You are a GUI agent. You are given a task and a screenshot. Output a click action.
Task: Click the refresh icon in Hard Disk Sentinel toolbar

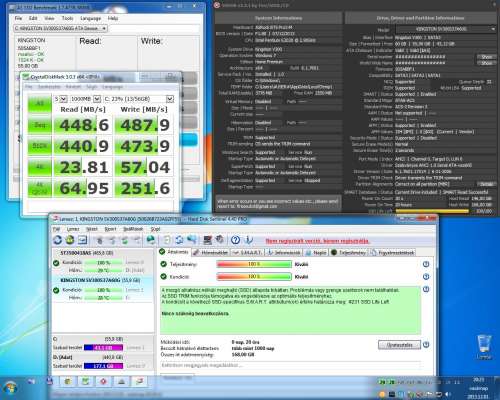[x=57, y=240]
